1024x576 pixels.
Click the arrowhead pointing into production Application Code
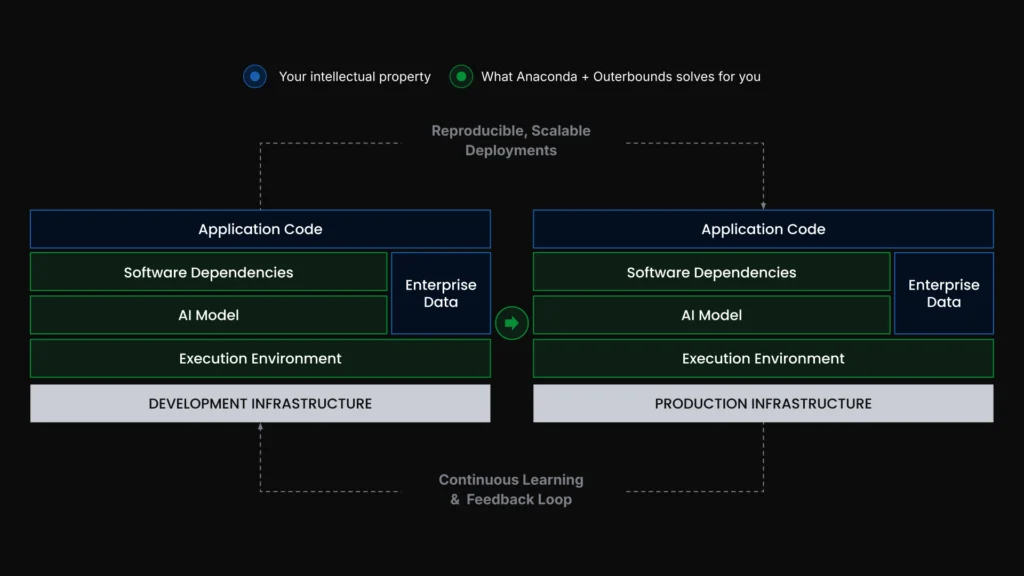coord(763,205)
